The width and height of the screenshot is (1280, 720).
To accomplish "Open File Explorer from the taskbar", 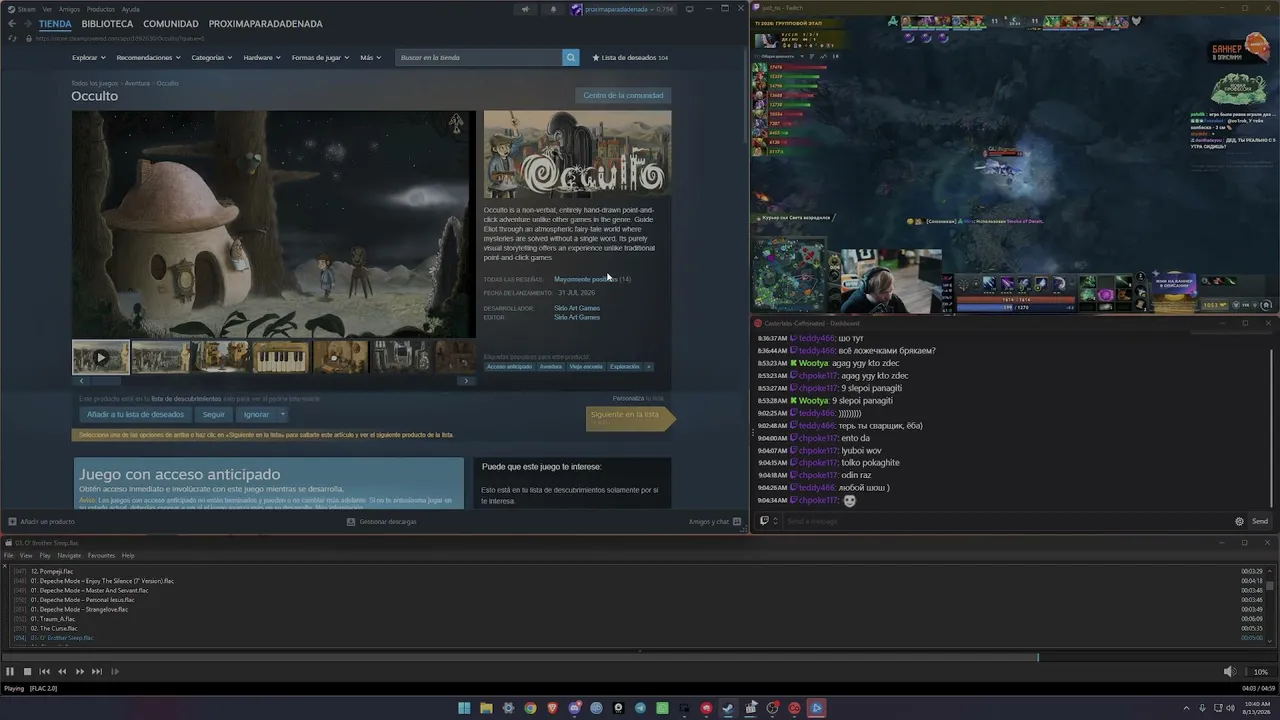I will click(x=486, y=708).
